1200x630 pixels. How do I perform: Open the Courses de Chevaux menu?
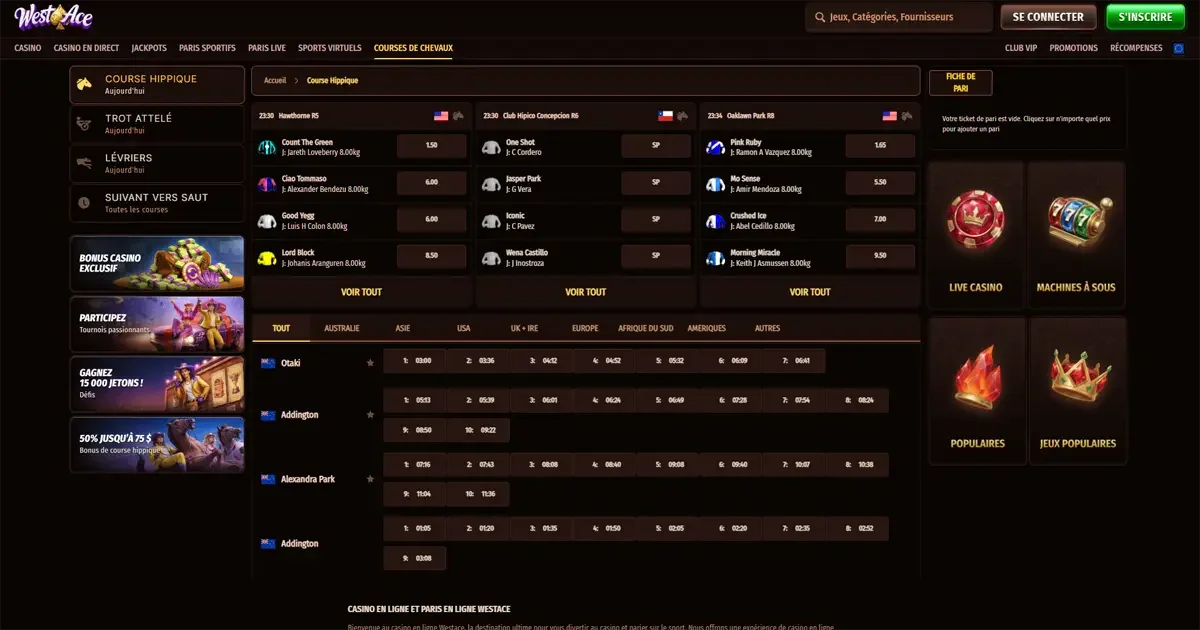click(x=413, y=48)
